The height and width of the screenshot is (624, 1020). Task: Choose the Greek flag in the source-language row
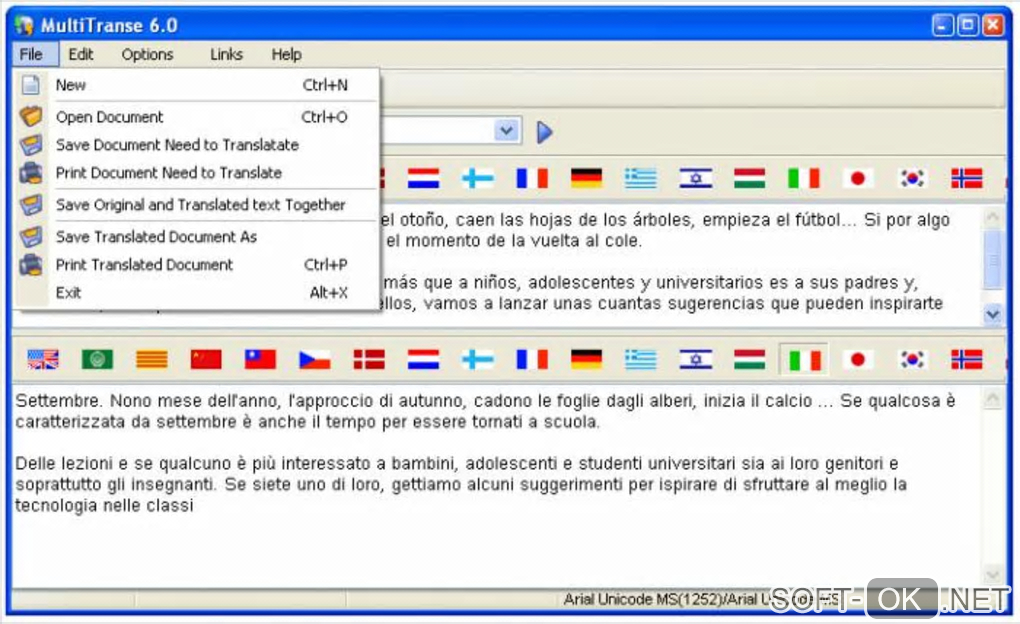pos(641,178)
